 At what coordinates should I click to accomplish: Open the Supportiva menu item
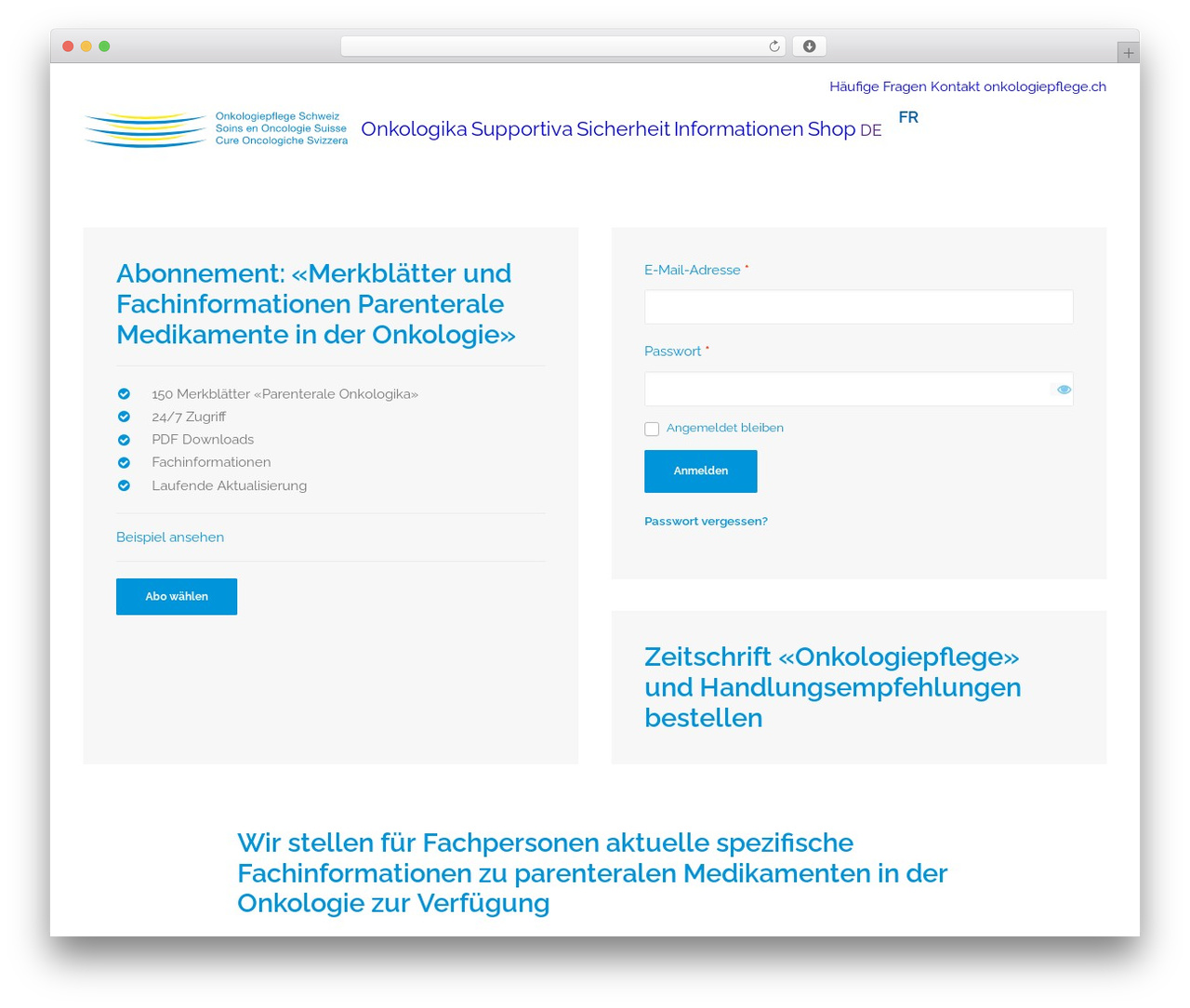click(x=522, y=129)
